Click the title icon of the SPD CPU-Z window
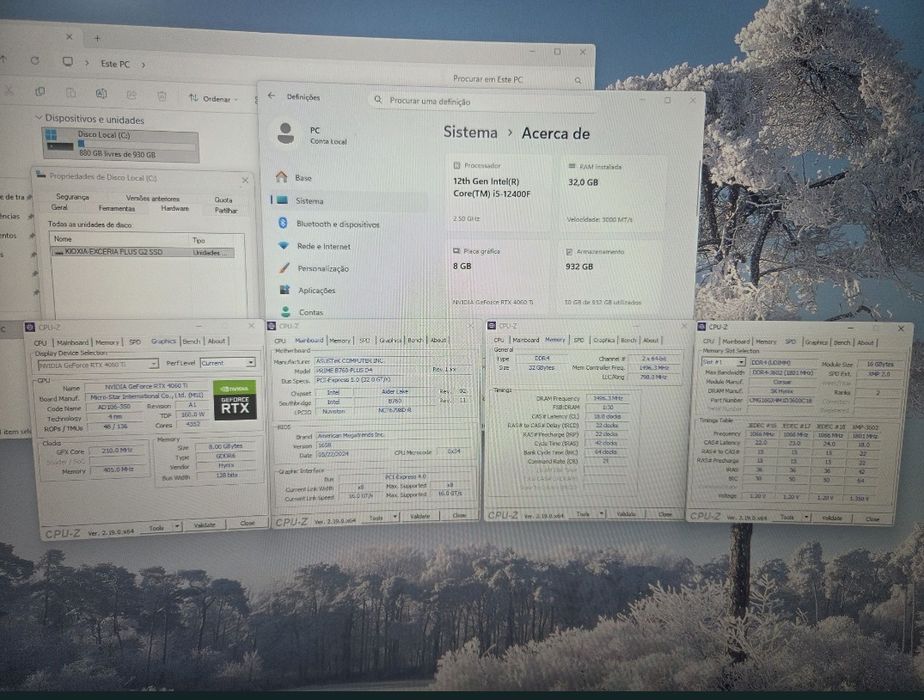This screenshot has height=700, width=924. 701,326
